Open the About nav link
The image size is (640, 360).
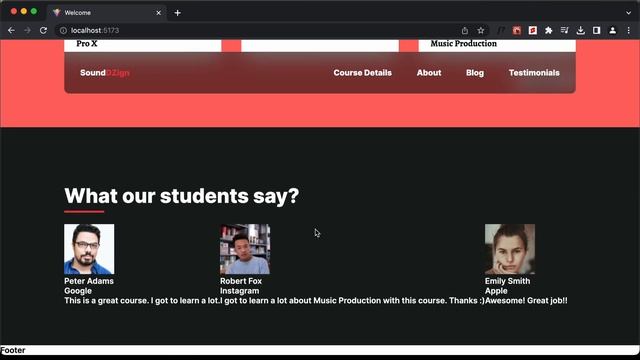(x=429, y=73)
